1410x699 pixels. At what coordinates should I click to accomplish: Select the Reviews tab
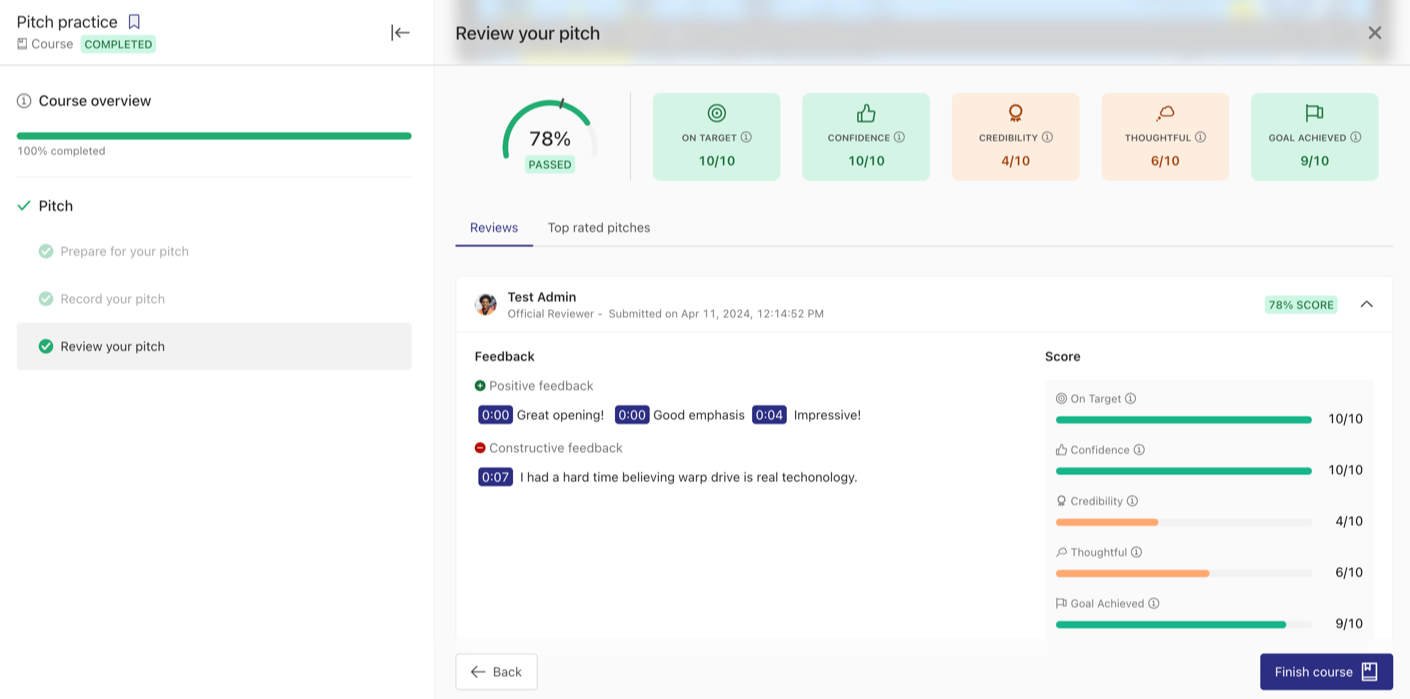[x=494, y=228]
